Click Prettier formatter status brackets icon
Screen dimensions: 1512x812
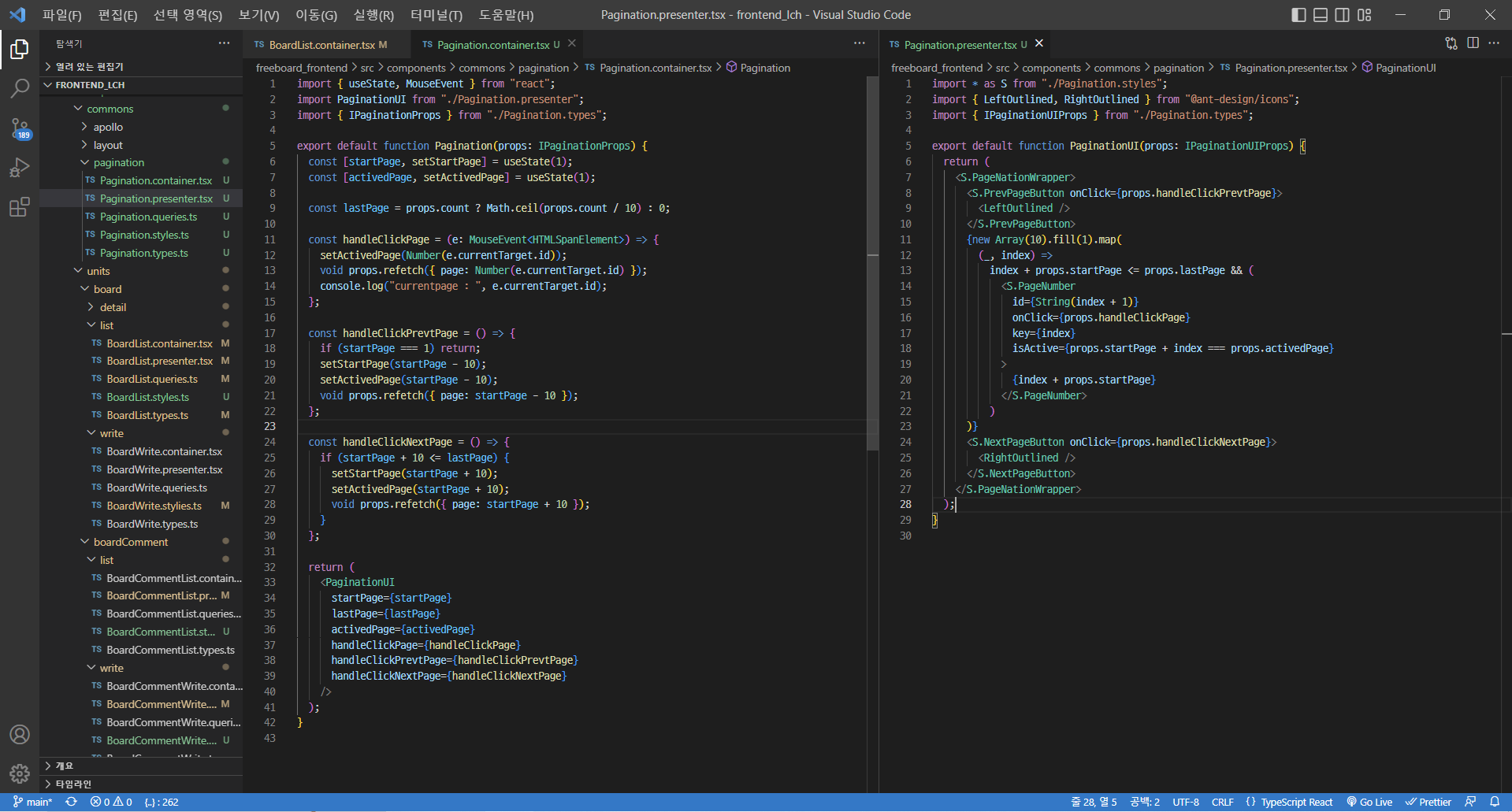coord(1250,802)
